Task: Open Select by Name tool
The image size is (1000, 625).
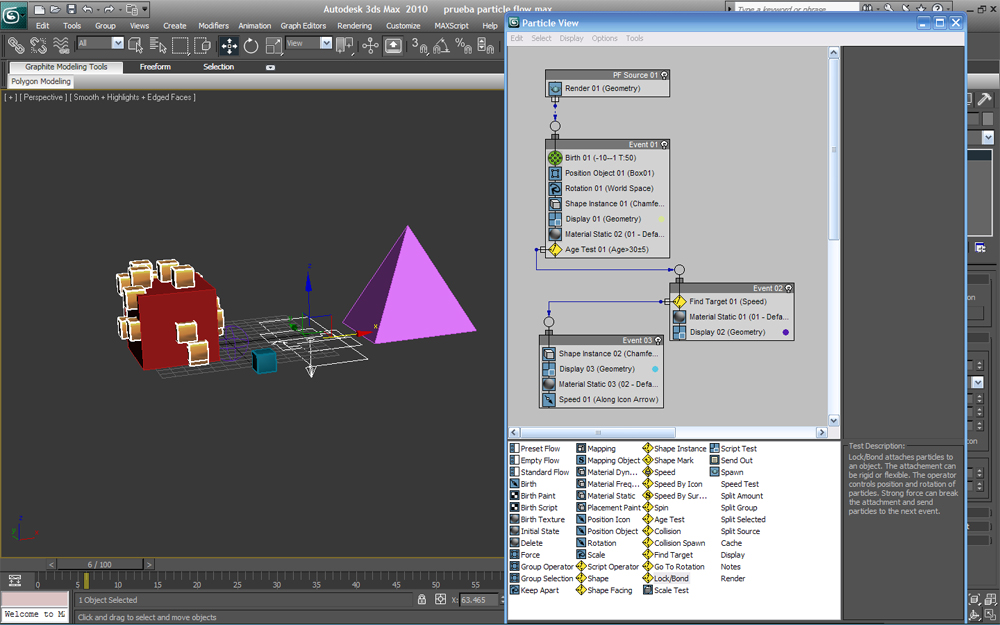Action: (158, 45)
